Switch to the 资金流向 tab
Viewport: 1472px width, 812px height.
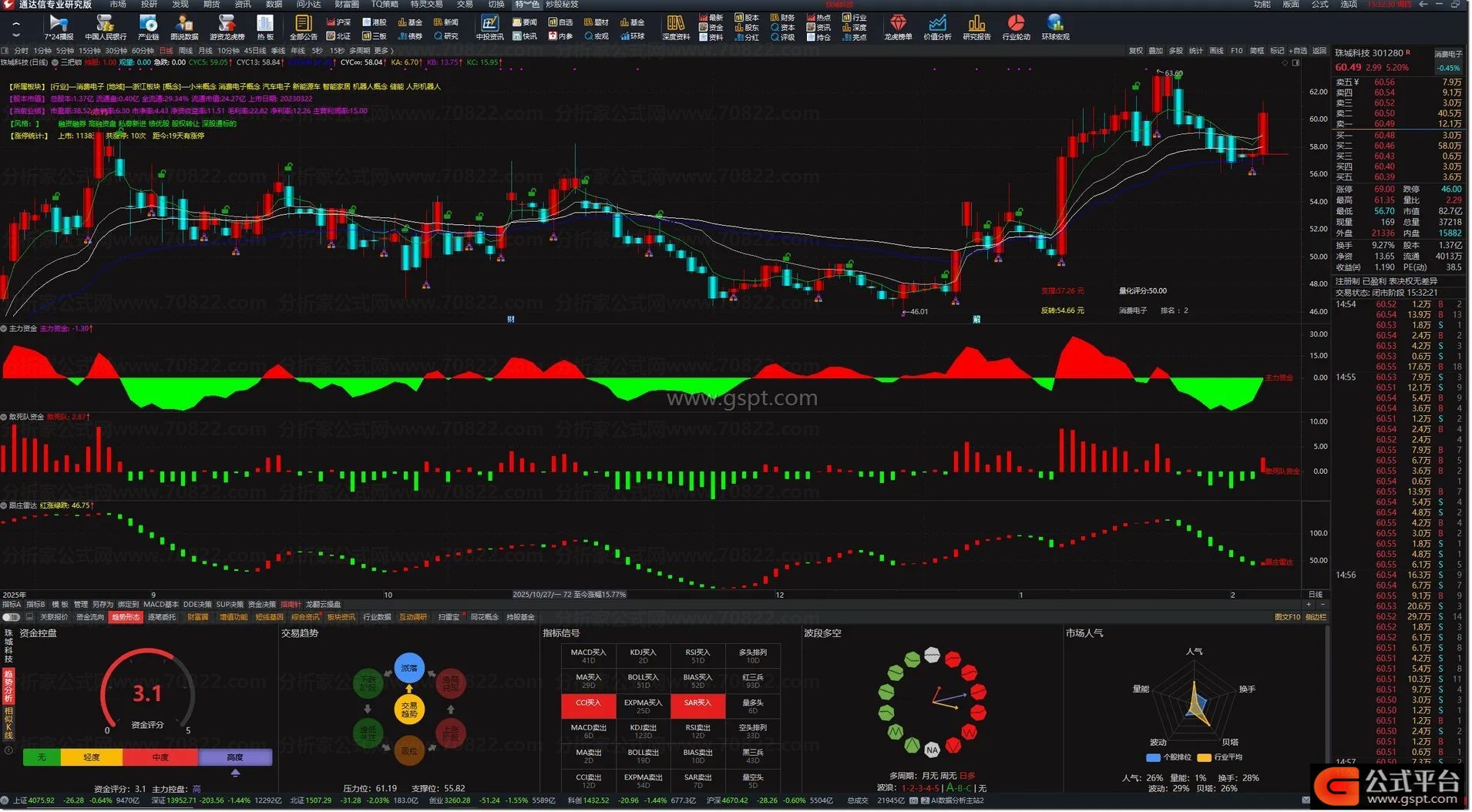point(89,617)
